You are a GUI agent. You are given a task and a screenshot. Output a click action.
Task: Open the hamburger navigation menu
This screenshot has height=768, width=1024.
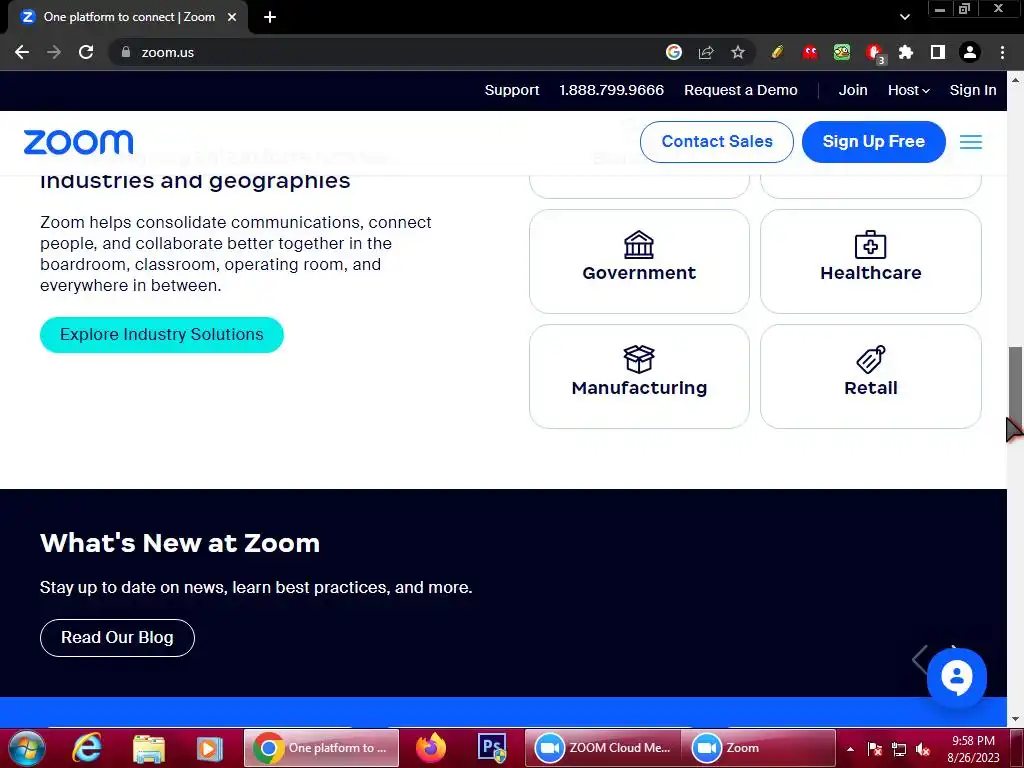970,142
